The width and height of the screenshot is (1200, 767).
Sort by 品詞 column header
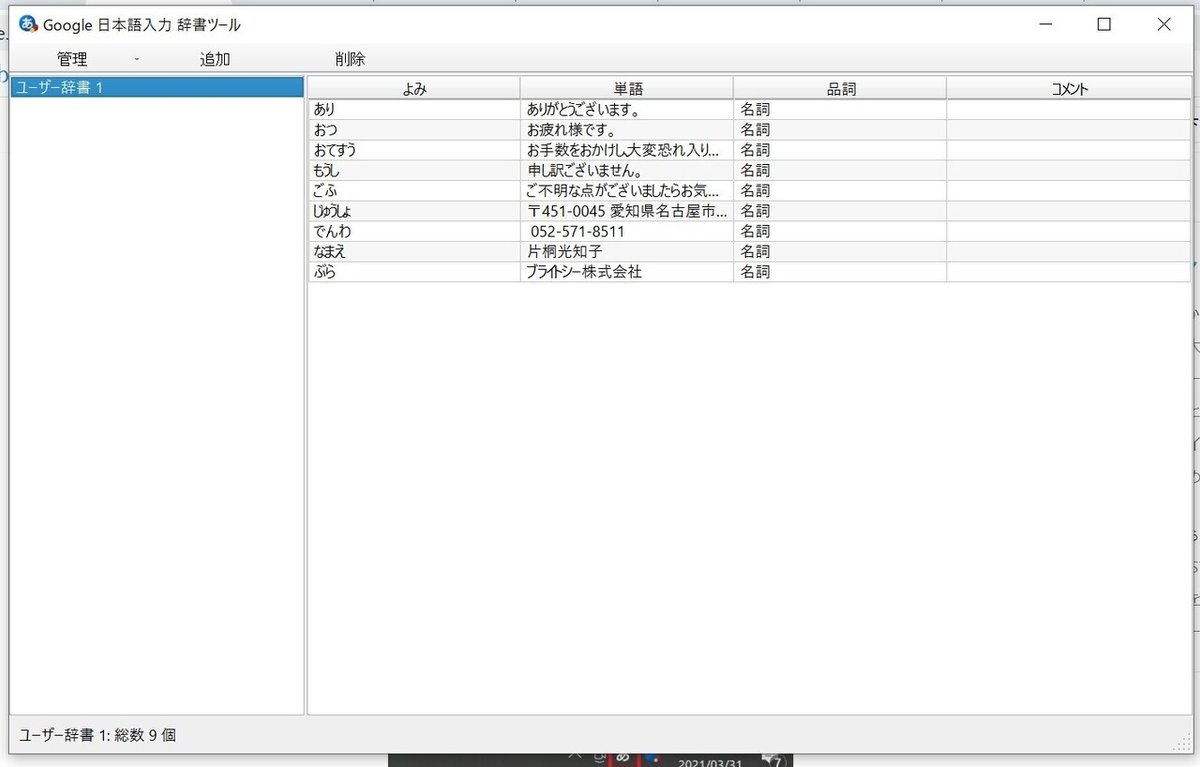coord(840,89)
